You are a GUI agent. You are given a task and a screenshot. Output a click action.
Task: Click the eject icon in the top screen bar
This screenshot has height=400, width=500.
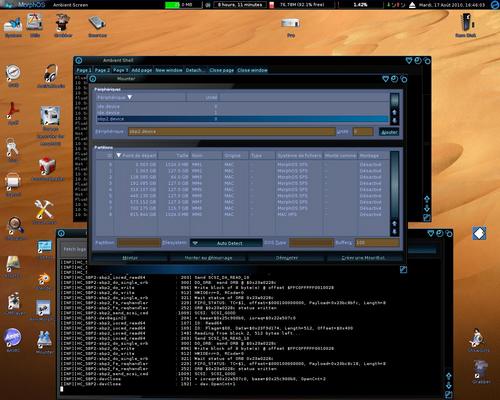point(412,5)
